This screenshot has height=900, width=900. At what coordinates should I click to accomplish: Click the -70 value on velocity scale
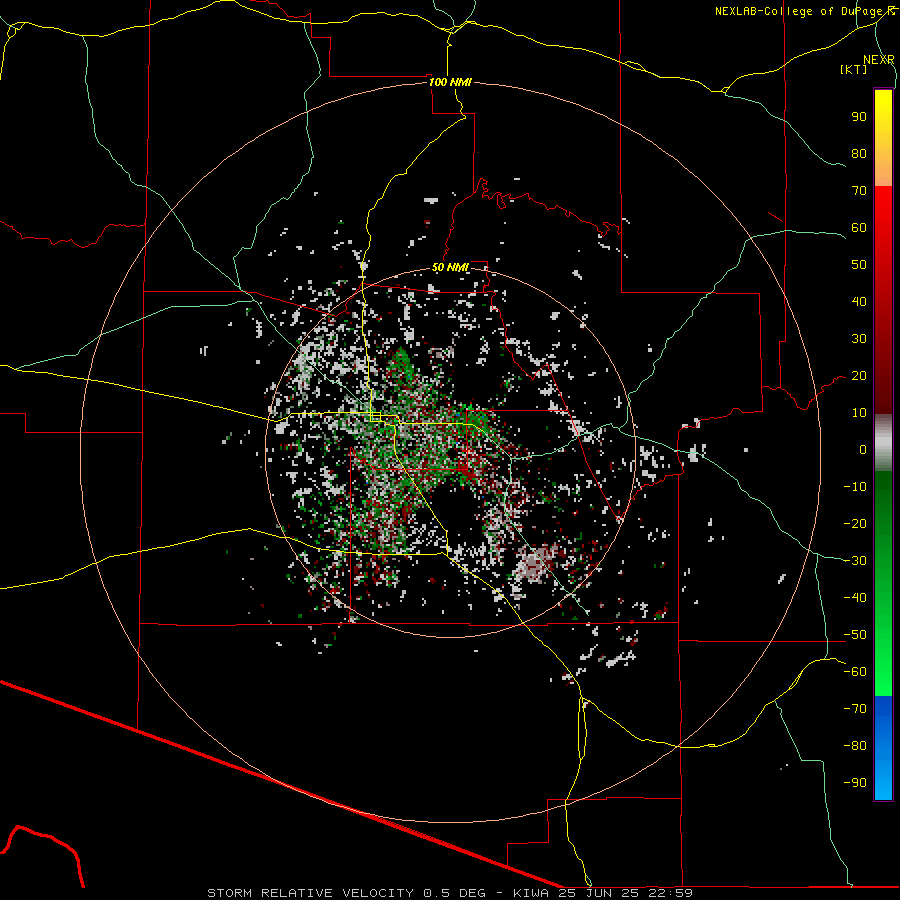pyautogui.click(x=855, y=709)
